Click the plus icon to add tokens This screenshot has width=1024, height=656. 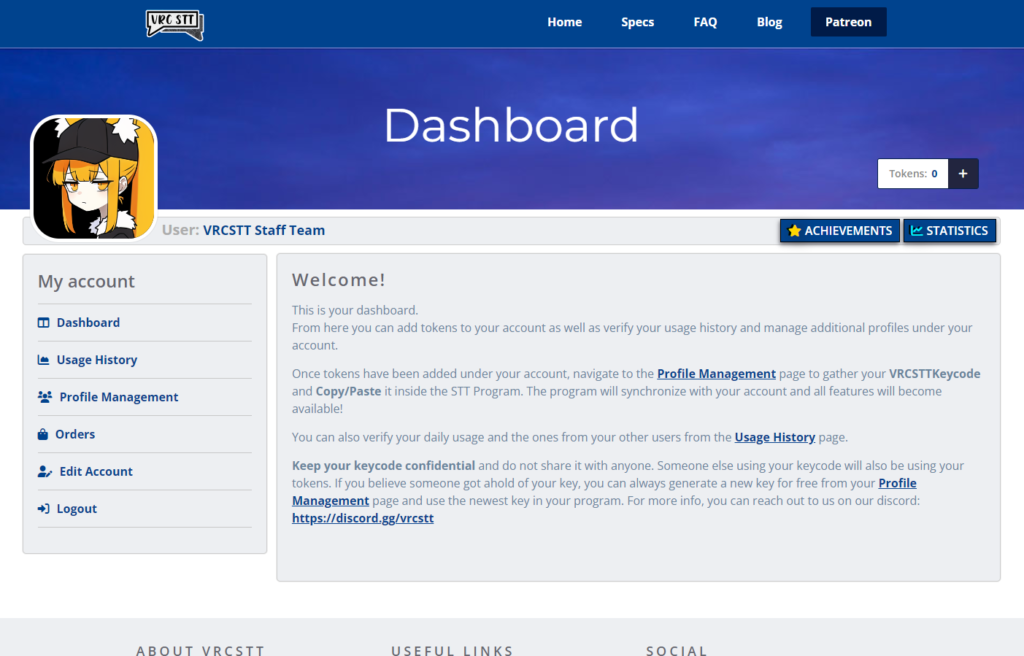(x=963, y=173)
